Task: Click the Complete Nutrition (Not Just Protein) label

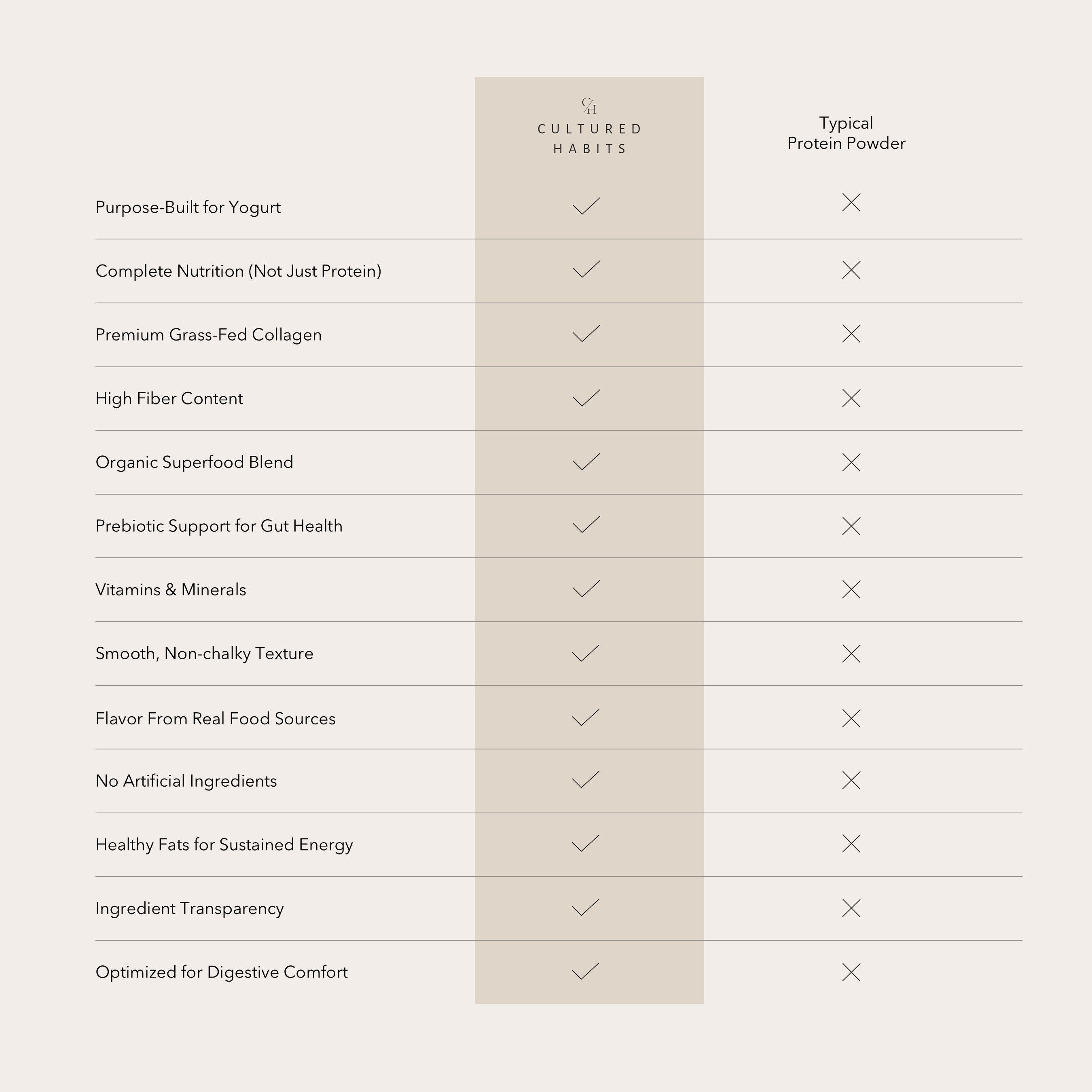Action: point(238,271)
